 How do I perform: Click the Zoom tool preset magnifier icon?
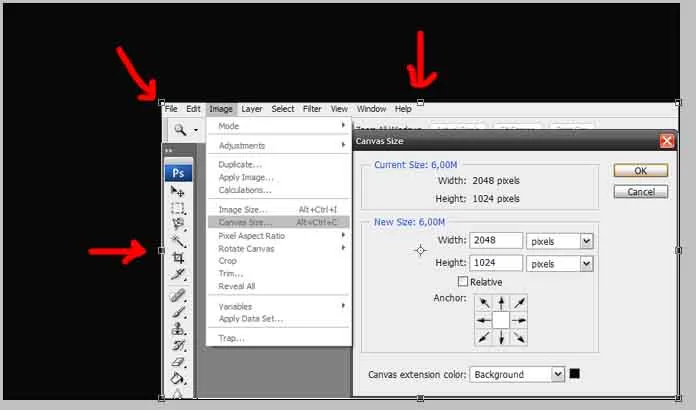(180, 130)
